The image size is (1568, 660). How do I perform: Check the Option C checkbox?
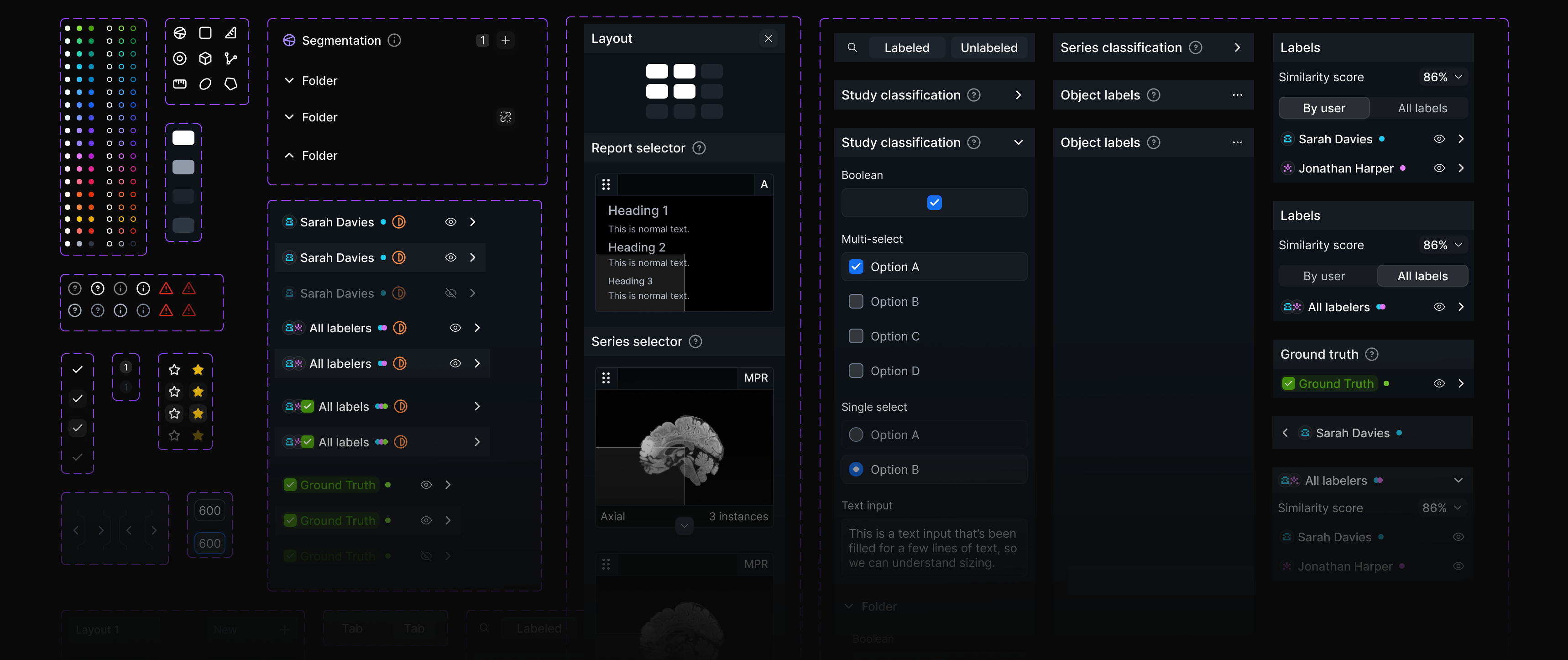pos(856,336)
